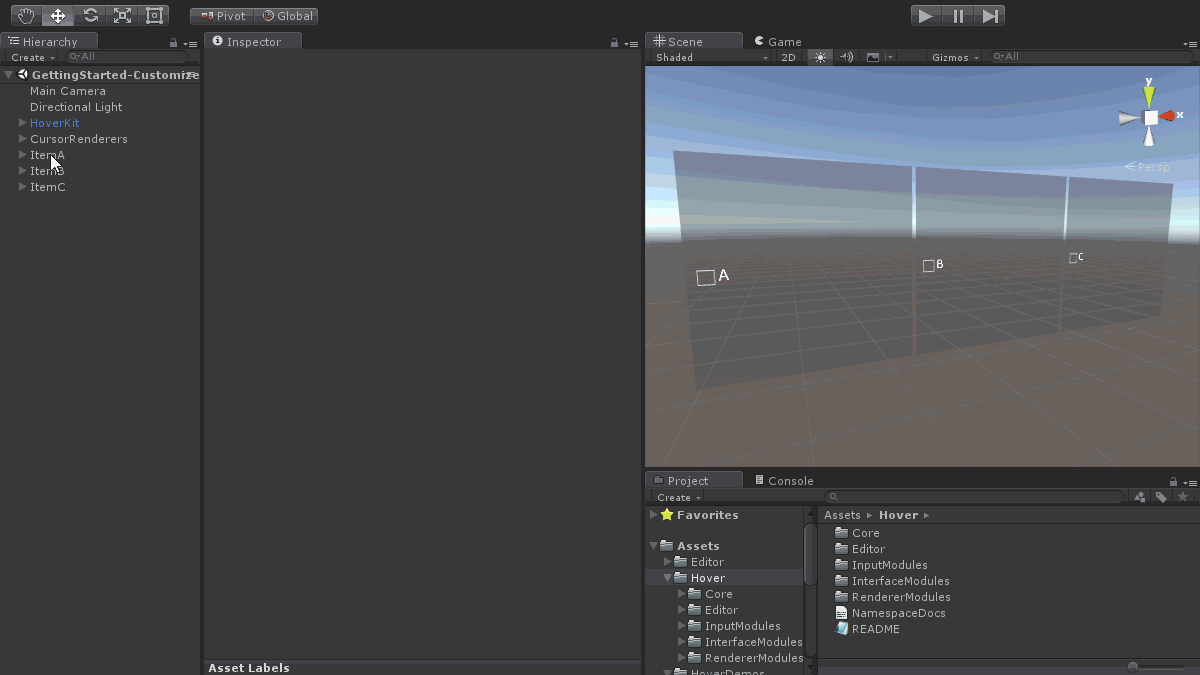Toggle Global handle rotation button
Viewport: 1200px width, 675px height.
(x=287, y=16)
